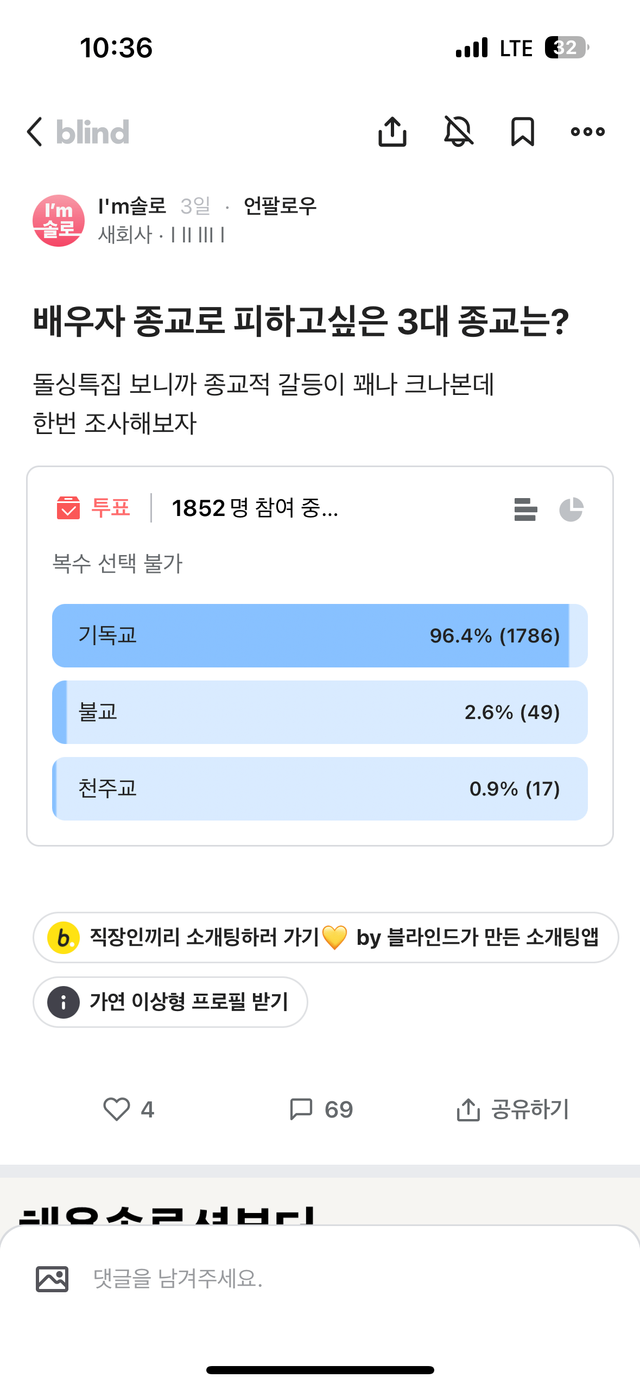Image resolution: width=640 pixels, height=1387 pixels.
Task: Tap 공유하기 share button
Action: point(512,1109)
